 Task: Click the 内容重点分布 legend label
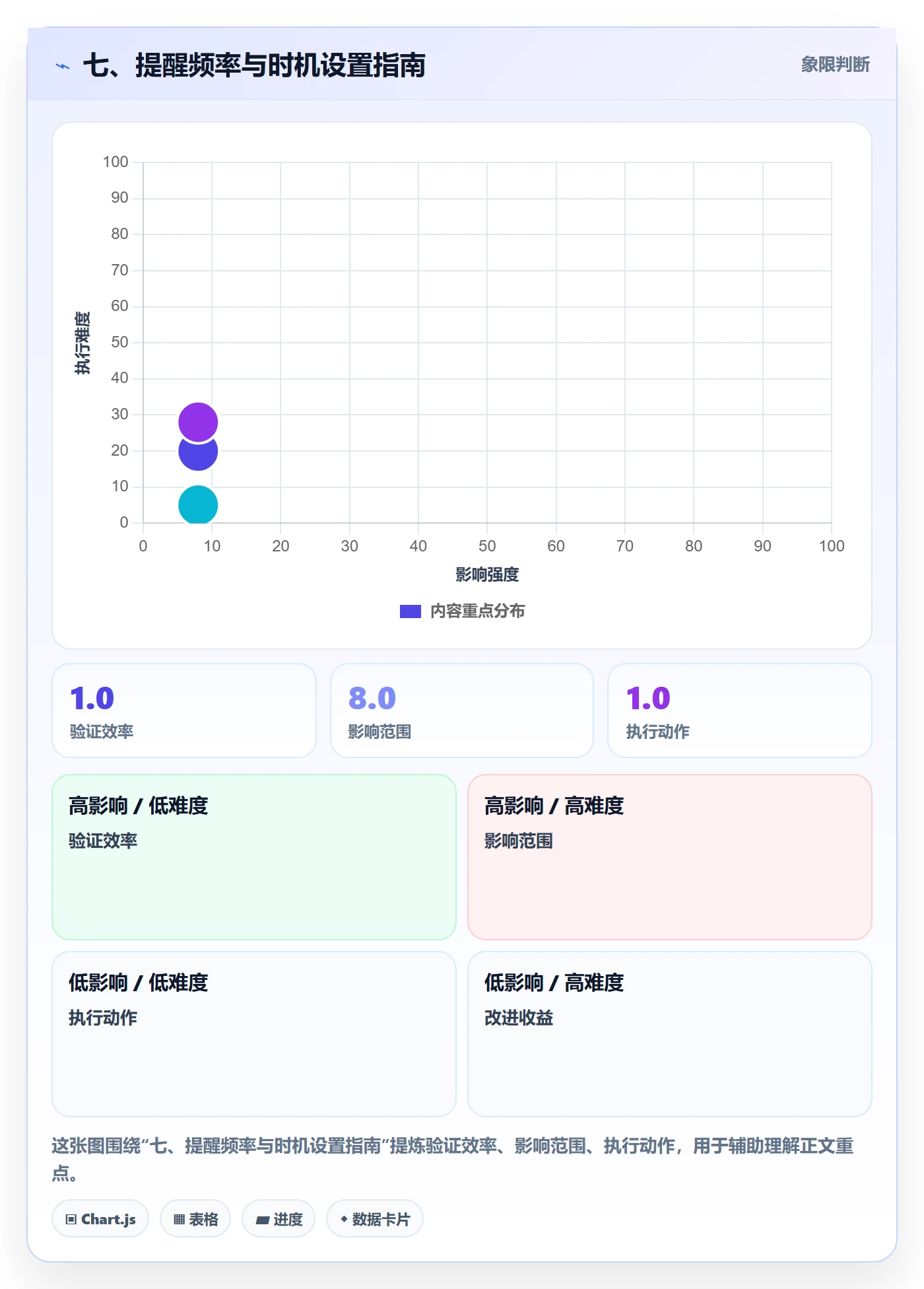[x=478, y=611]
